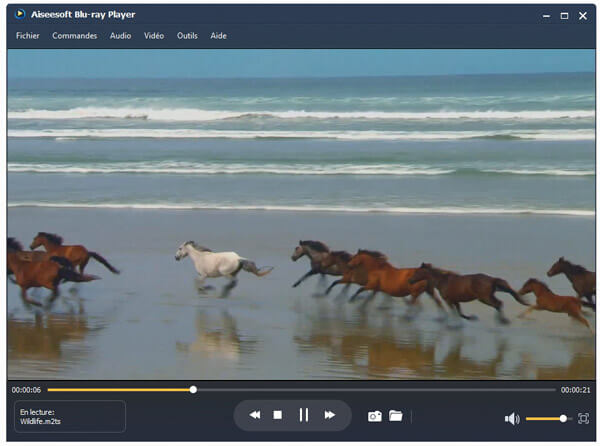The image size is (600, 446).
Task: Click the volume slider handle
Action: pyautogui.click(x=564, y=418)
